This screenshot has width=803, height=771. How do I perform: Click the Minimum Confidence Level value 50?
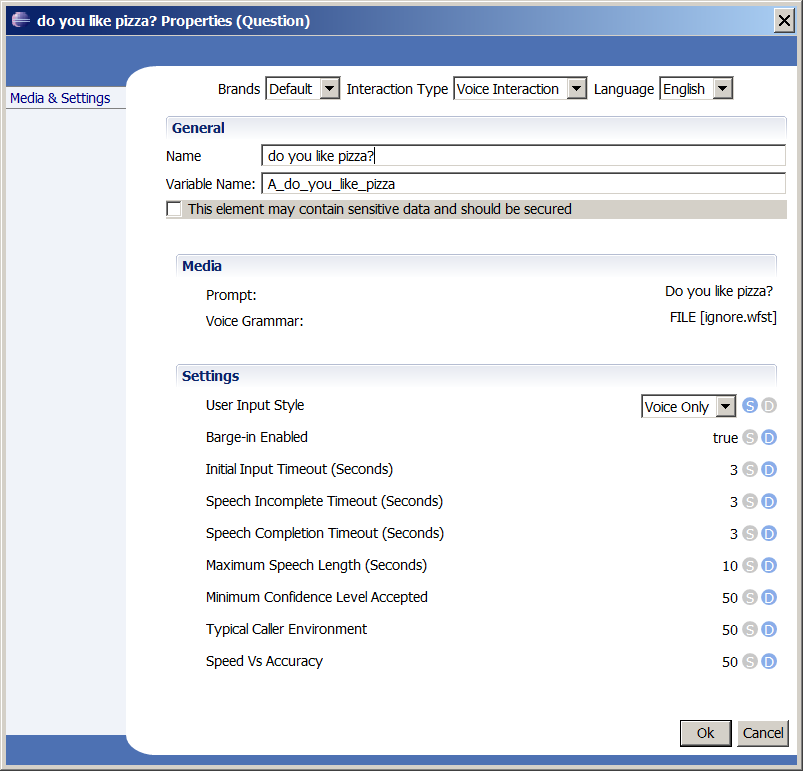tap(730, 598)
